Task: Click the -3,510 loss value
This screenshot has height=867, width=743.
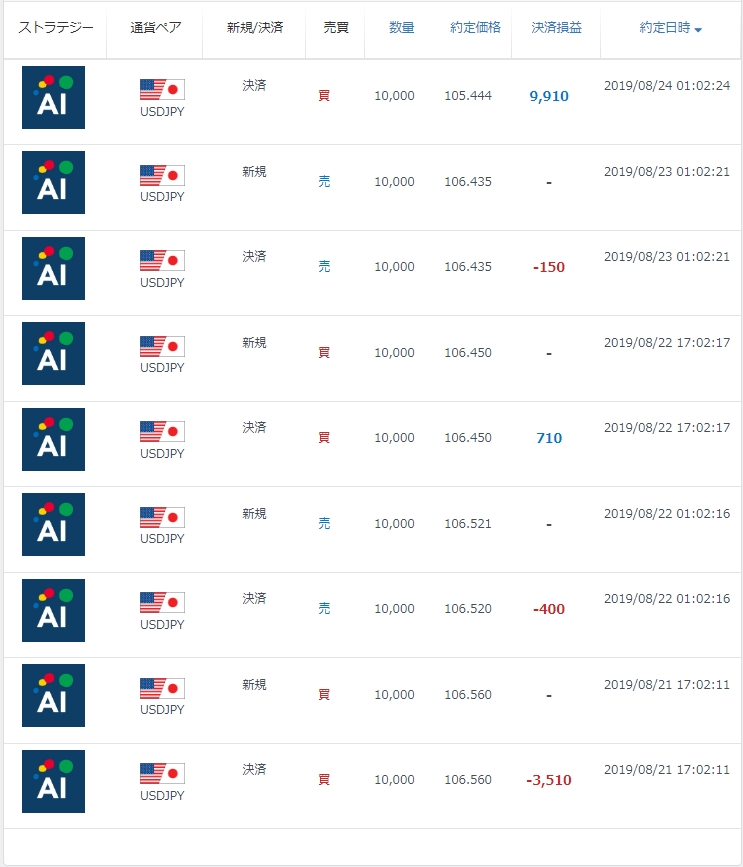Action: (547, 780)
